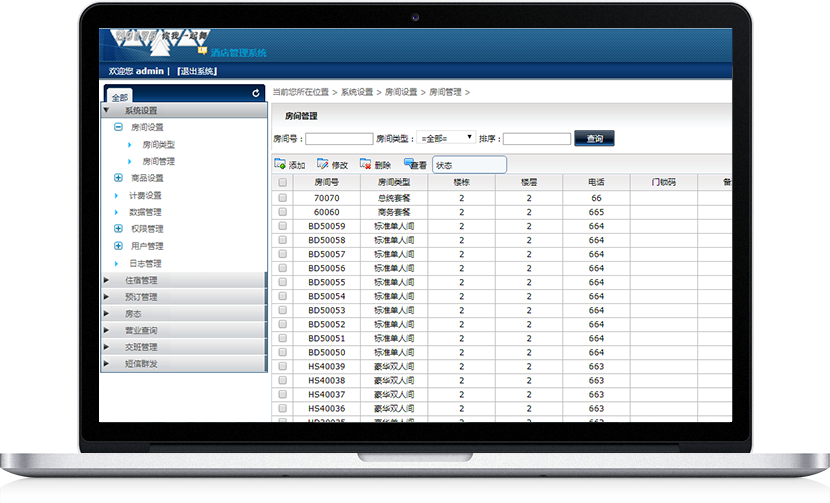The height and width of the screenshot is (503, 830).
Task: Expand 权限管理 using its plus icon
Action: [118, 229]
